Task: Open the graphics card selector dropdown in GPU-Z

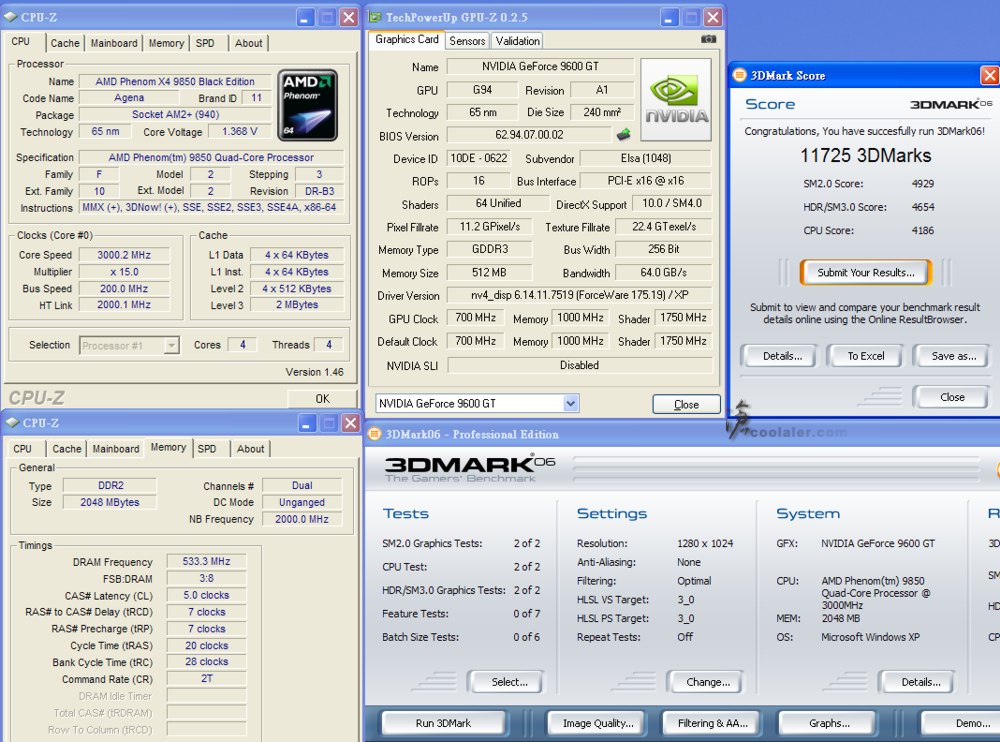Action: coord(570,403)
